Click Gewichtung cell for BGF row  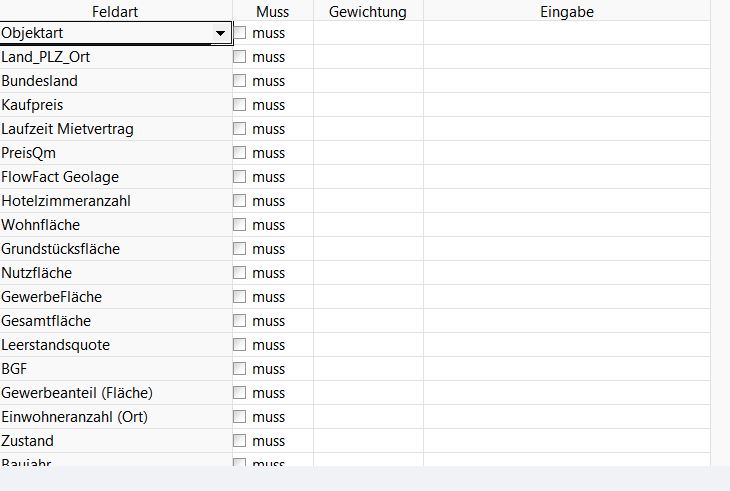coord(367,369)
